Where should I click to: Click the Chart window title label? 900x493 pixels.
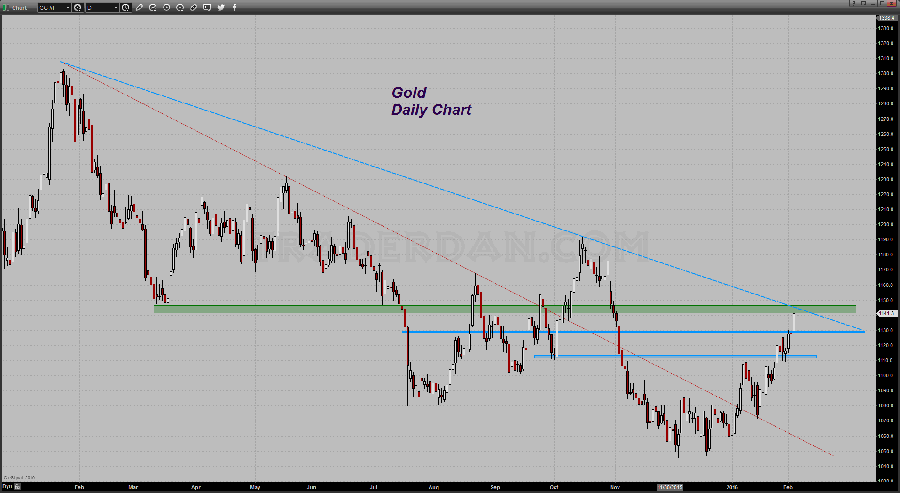pos(18,7)
